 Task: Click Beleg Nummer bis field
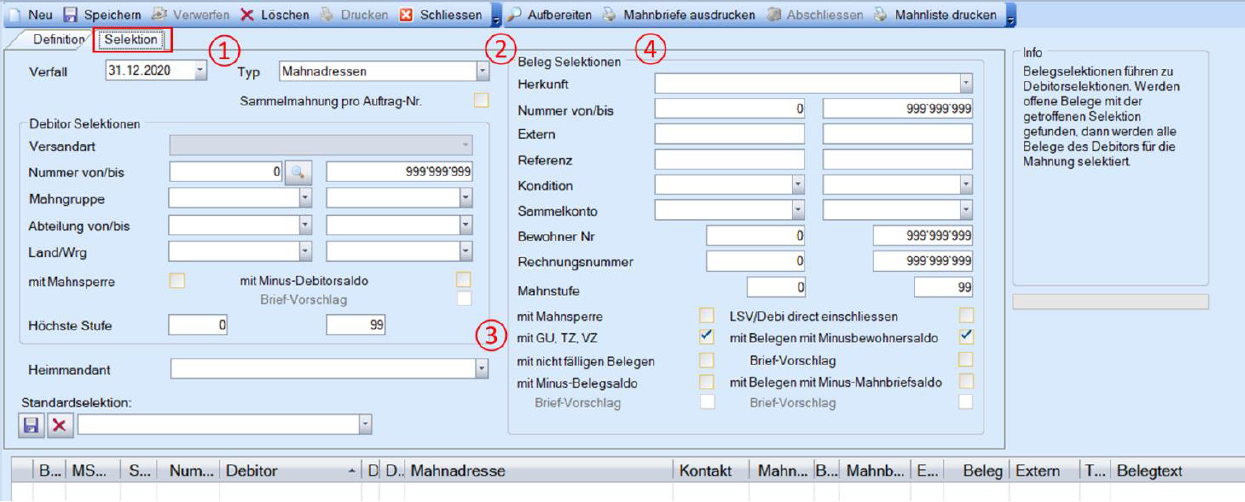(898, 109)
